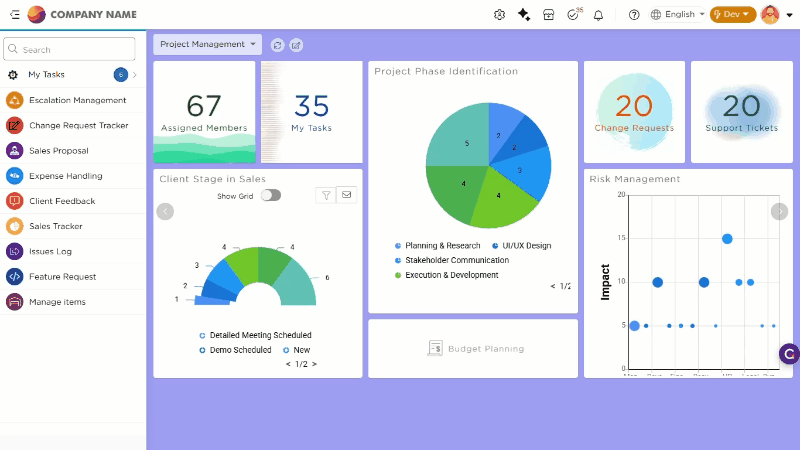Select Sales Tracker in the sidebar
800x450 pixels.
(x=55, y=226)
